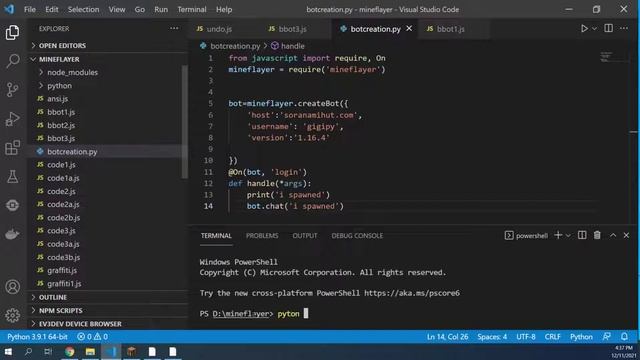Close the terminal panel
640x360 pixels.
pos(626,236)
